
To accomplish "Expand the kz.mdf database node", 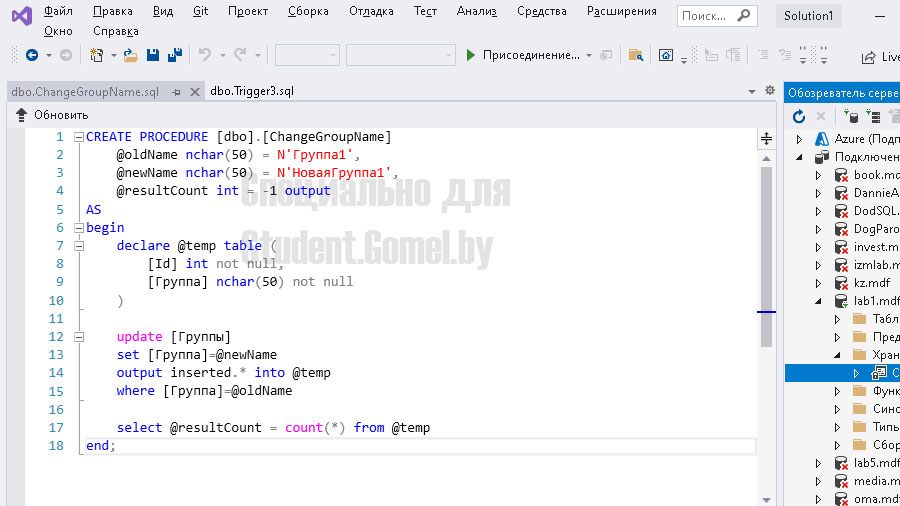I will [x=818, y=283].
